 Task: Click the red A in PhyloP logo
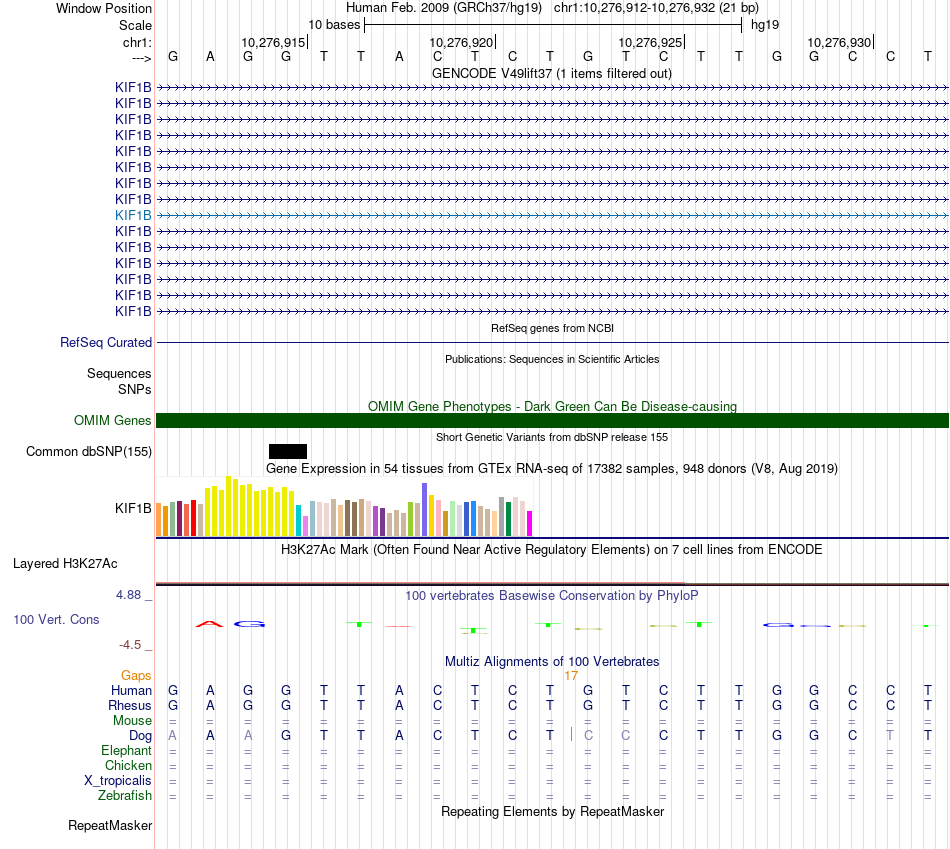point(210,624)
